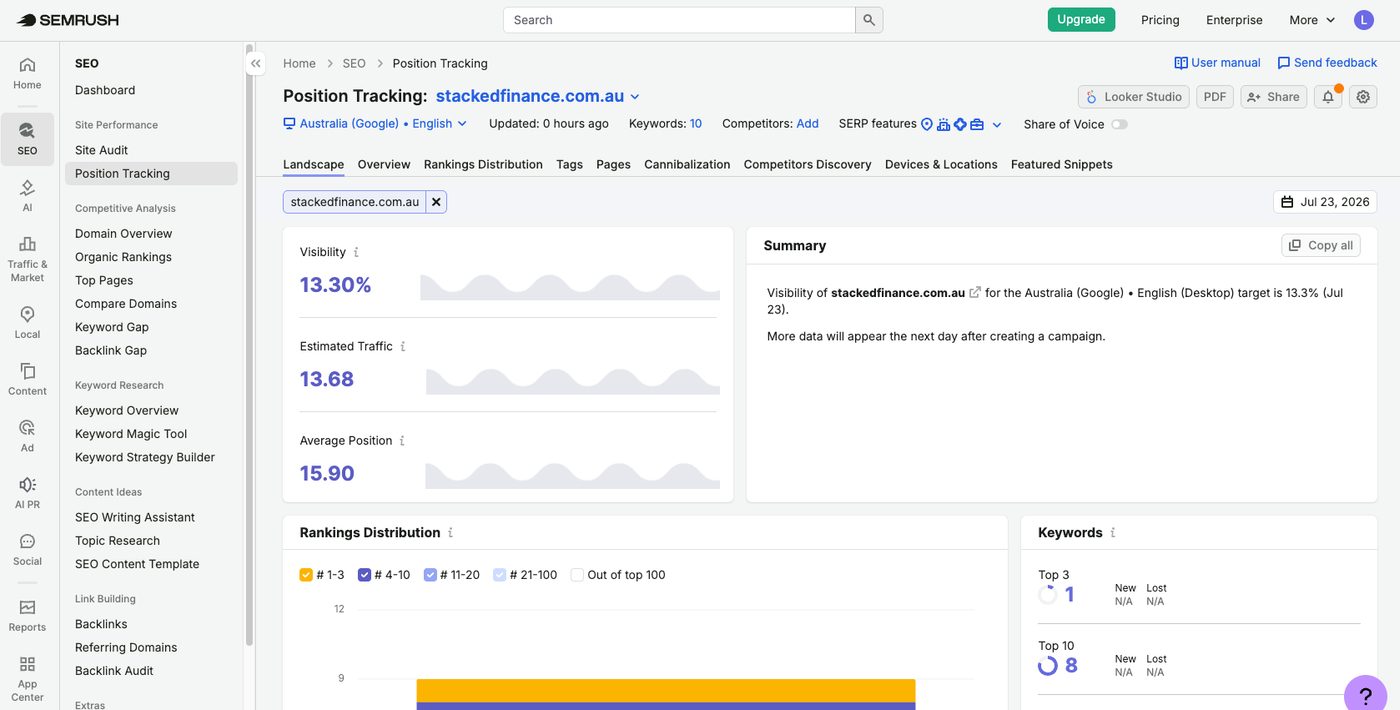
Task: Open Content section icon
Action: 27,379
